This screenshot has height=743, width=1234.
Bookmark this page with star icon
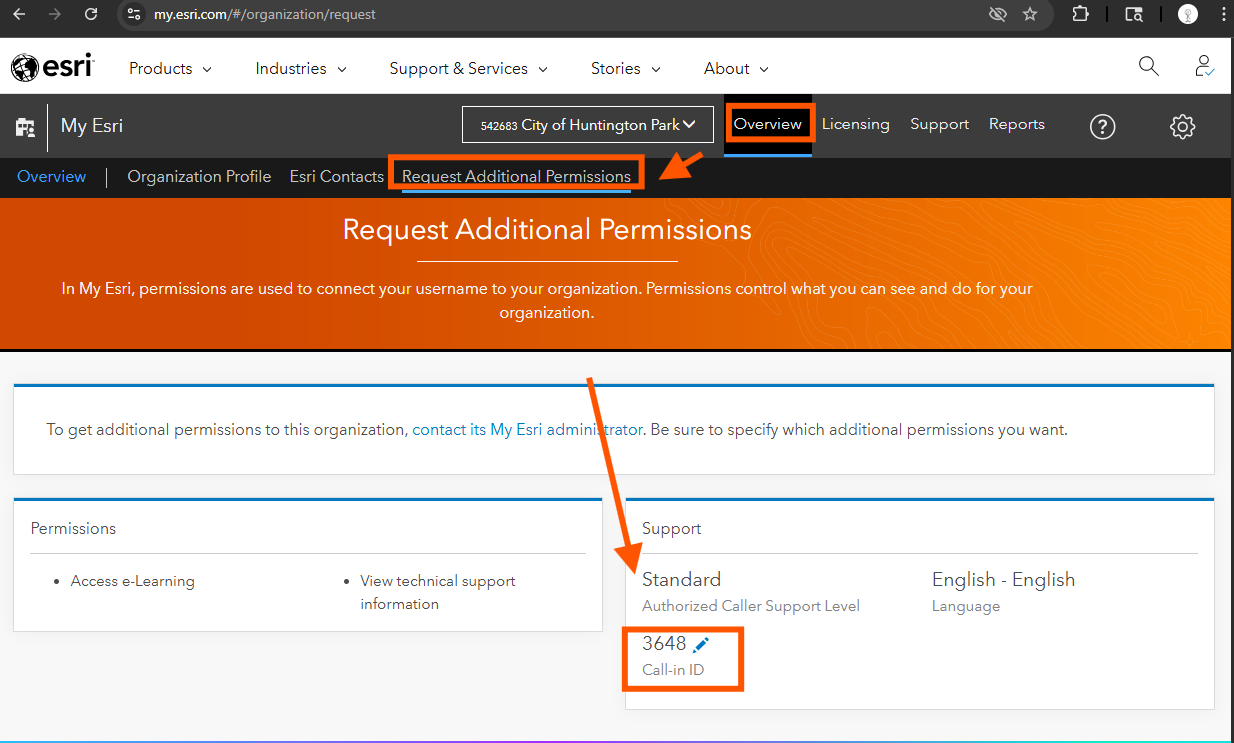click(1030, 14)
